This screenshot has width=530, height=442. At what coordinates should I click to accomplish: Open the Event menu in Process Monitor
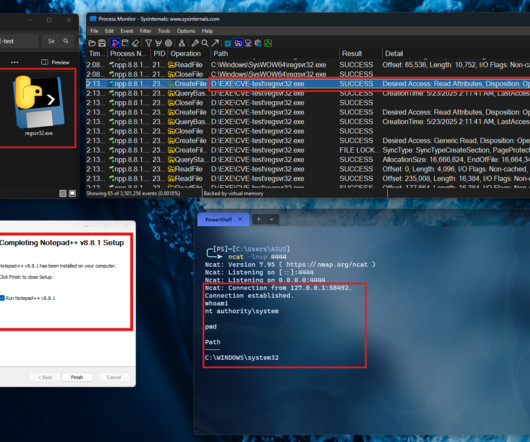pos(127,31)
